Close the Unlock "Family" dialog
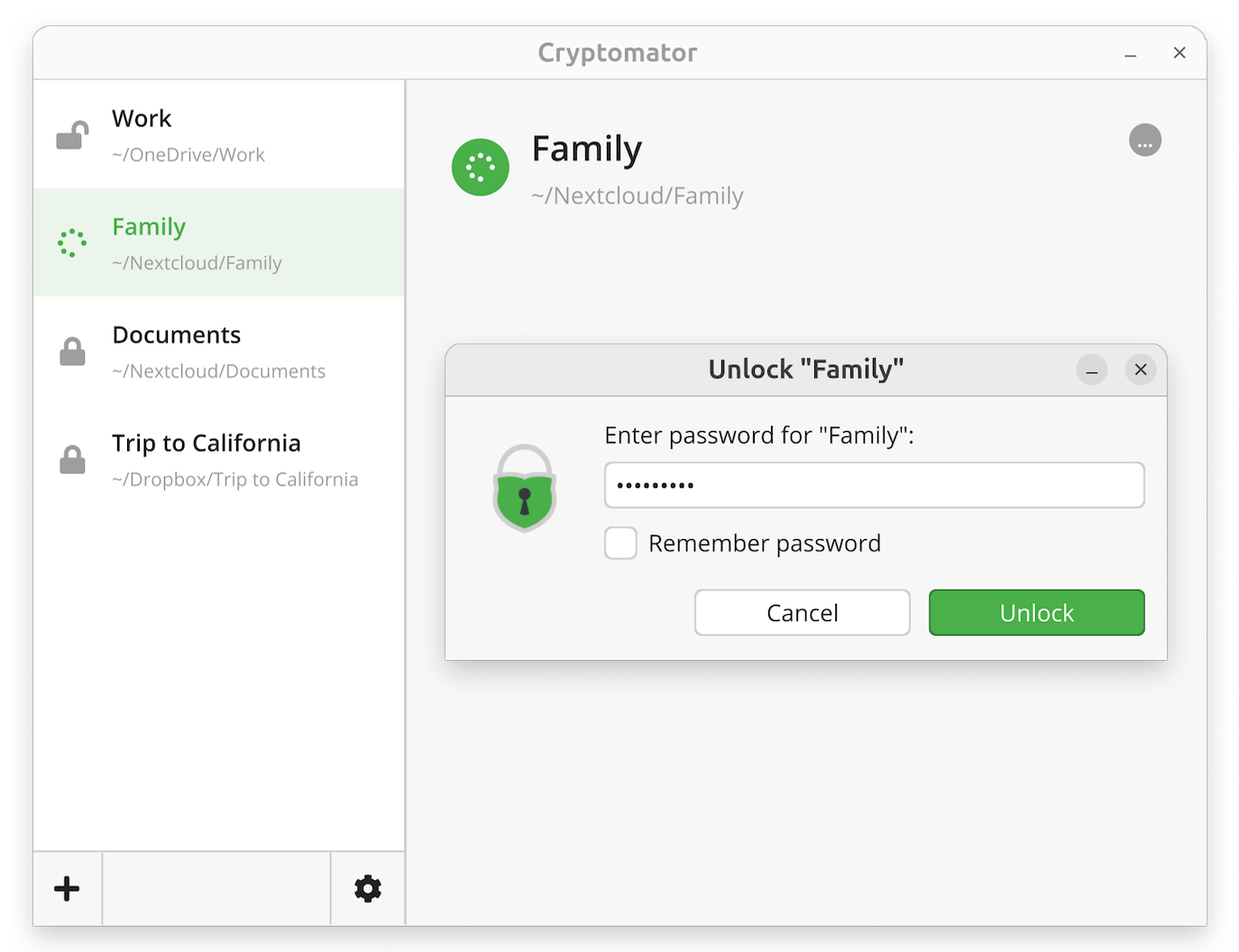The height and width of the screenshot is (952, 1239). pos(1141,370)
